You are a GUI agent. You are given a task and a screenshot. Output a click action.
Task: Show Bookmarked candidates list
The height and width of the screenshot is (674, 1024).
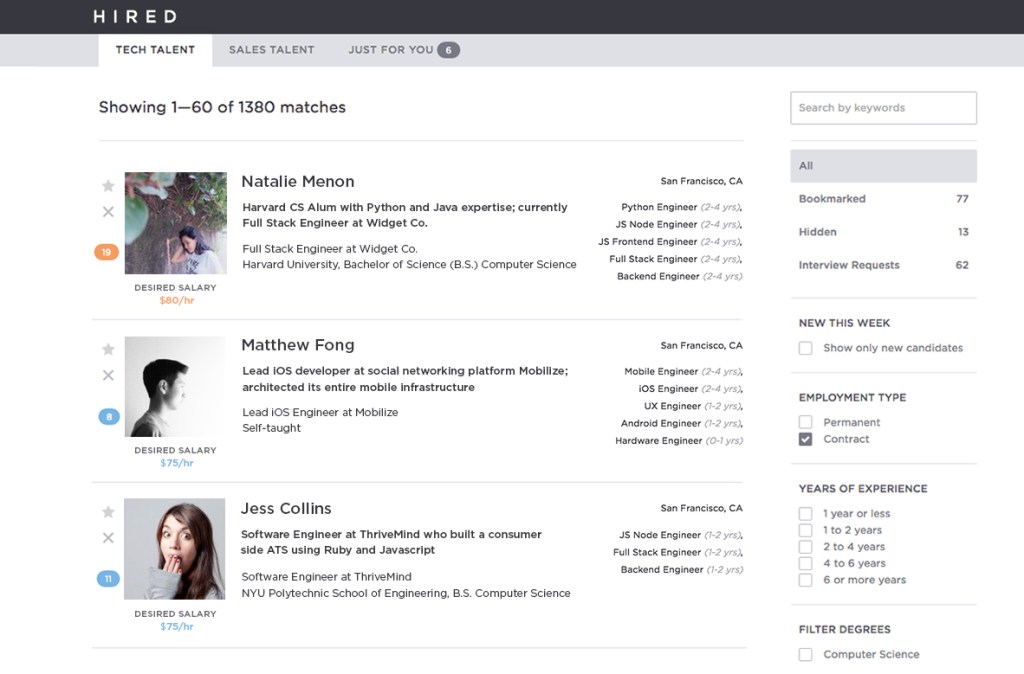882,199
